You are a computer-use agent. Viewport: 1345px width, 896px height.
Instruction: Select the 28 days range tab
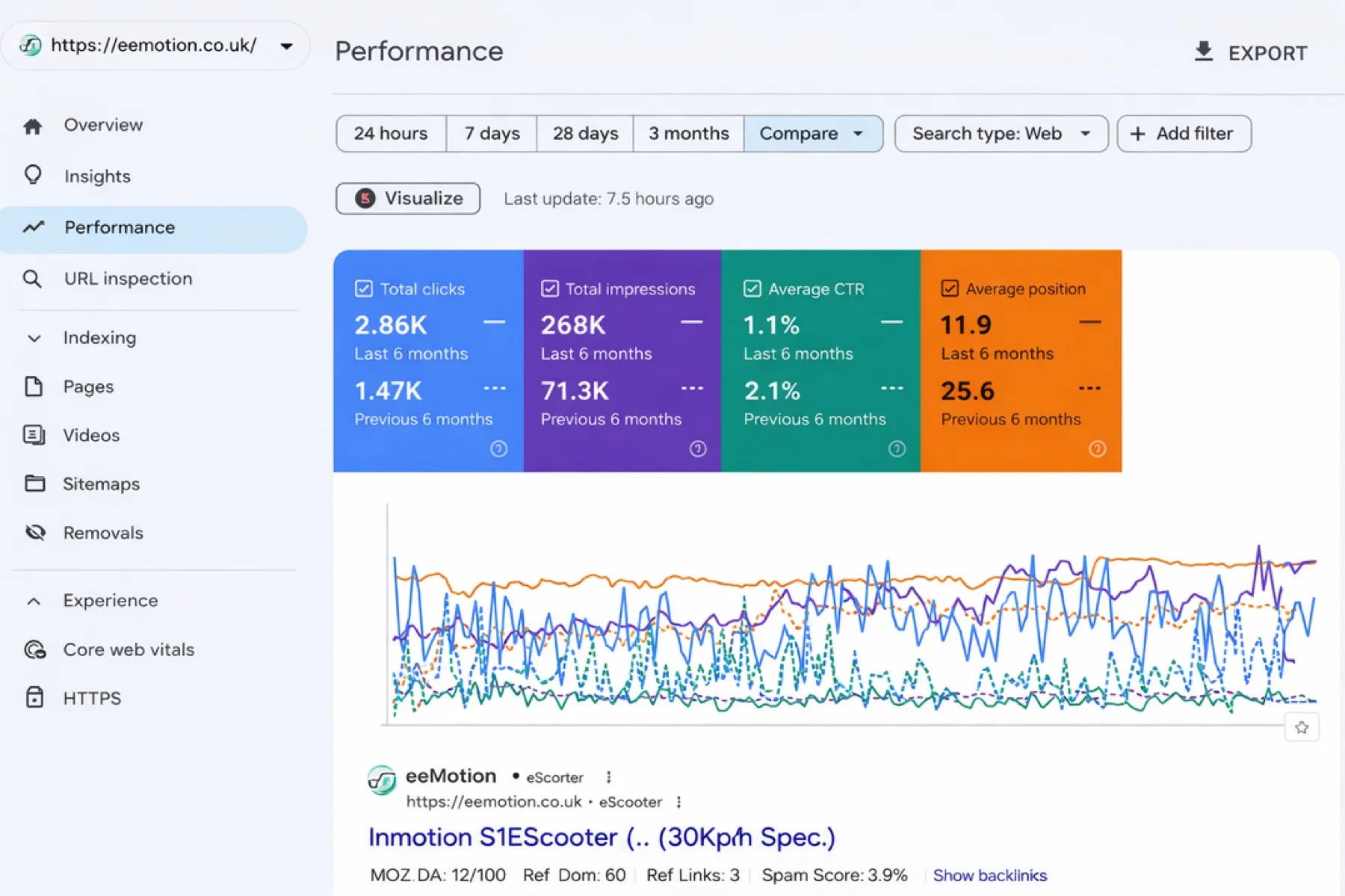(x=585, y=134)
